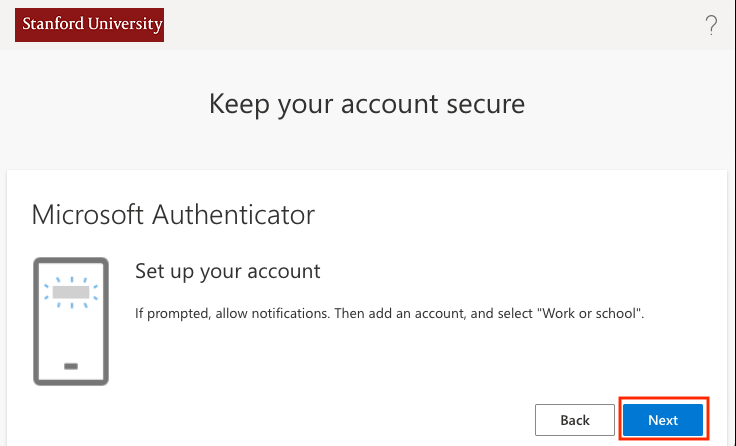The height and width of the screenshot is (446, 736).
Task: Click the phone illustration icon
Action: coord(71,320)
